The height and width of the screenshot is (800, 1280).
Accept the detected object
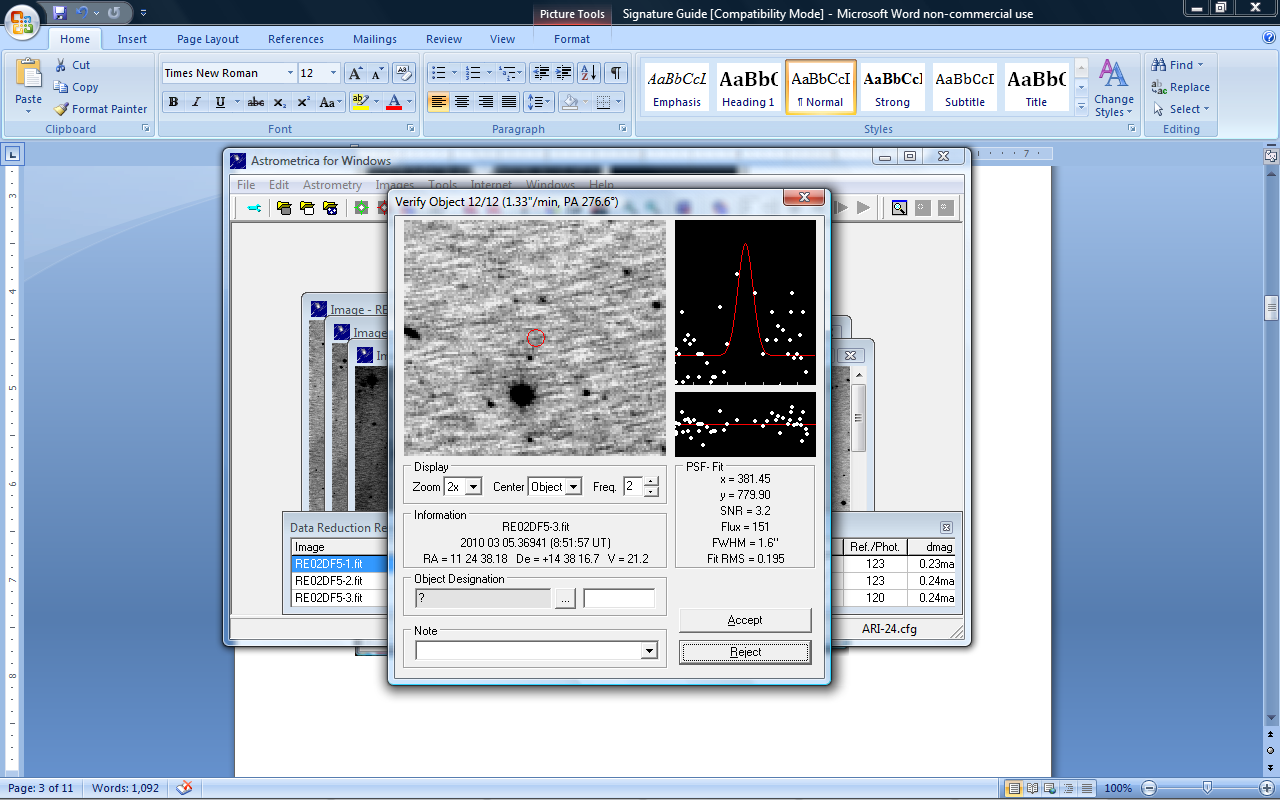tap(745, 620)
